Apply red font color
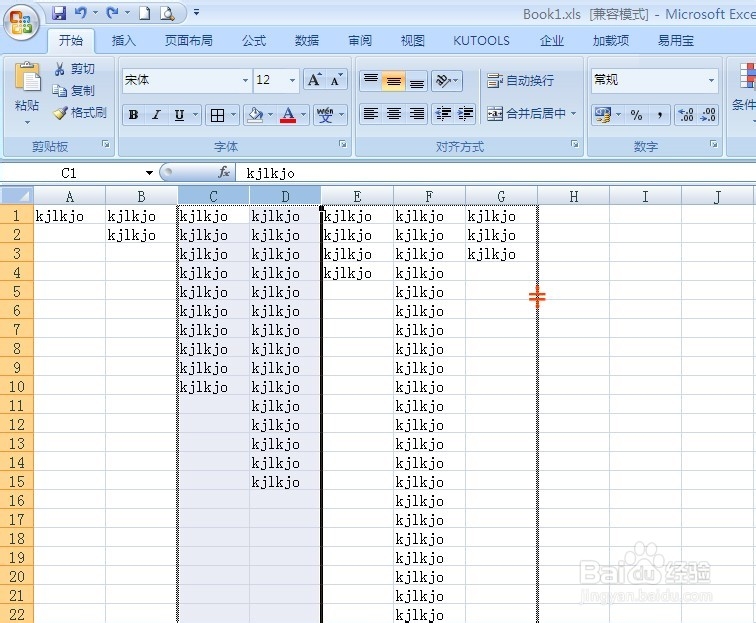 click(x=288, y=115)
